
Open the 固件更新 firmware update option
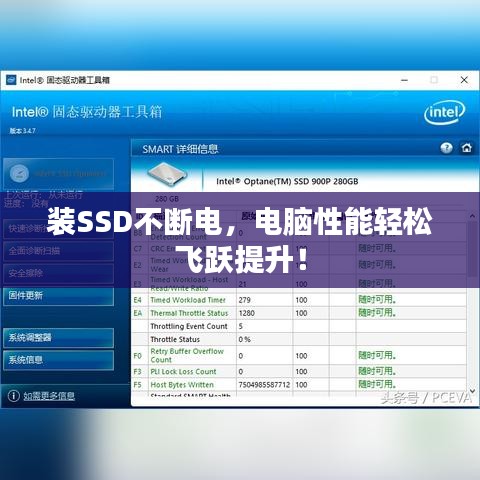click(58, 296)
